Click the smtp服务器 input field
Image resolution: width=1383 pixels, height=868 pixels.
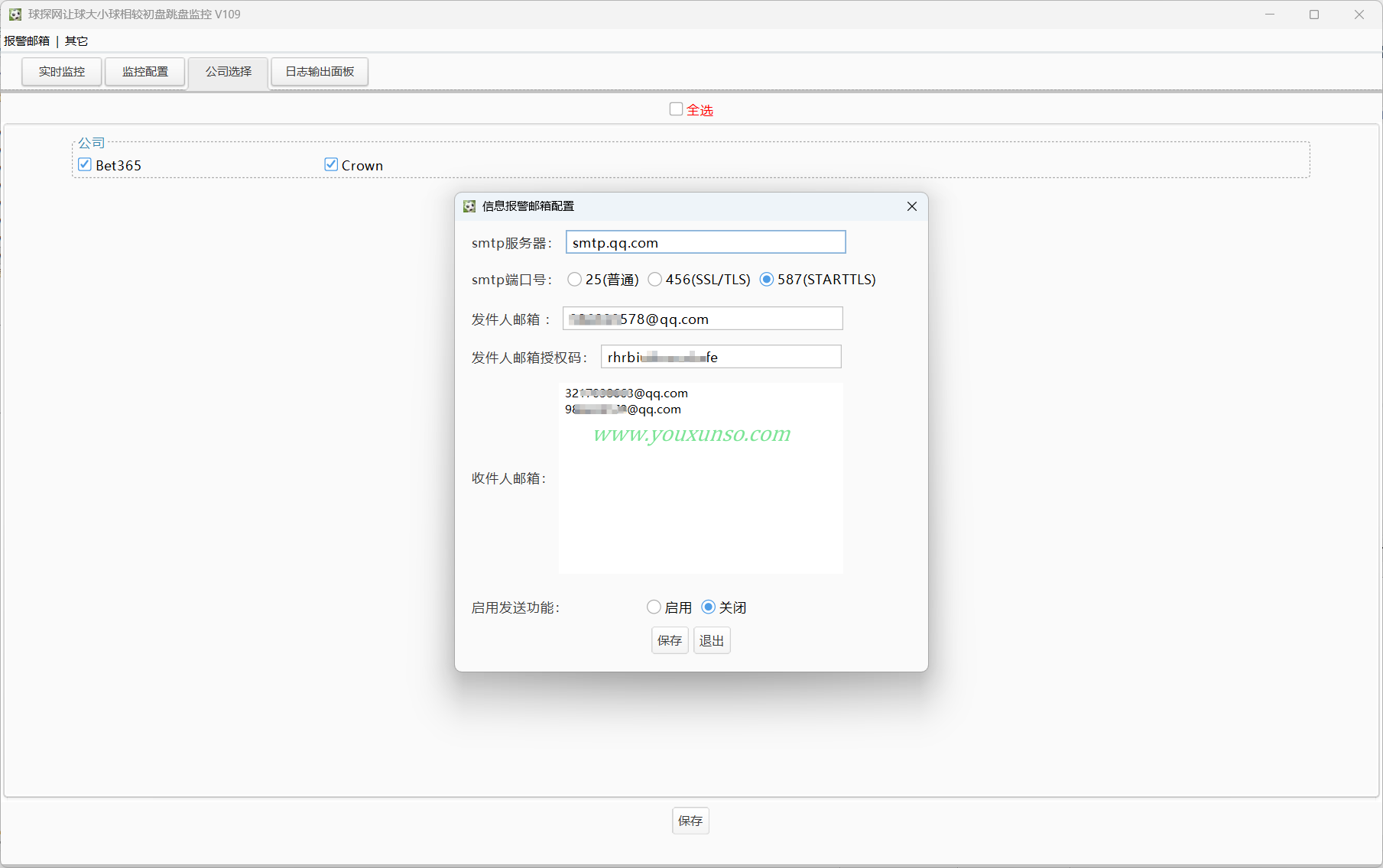[706, 242]
